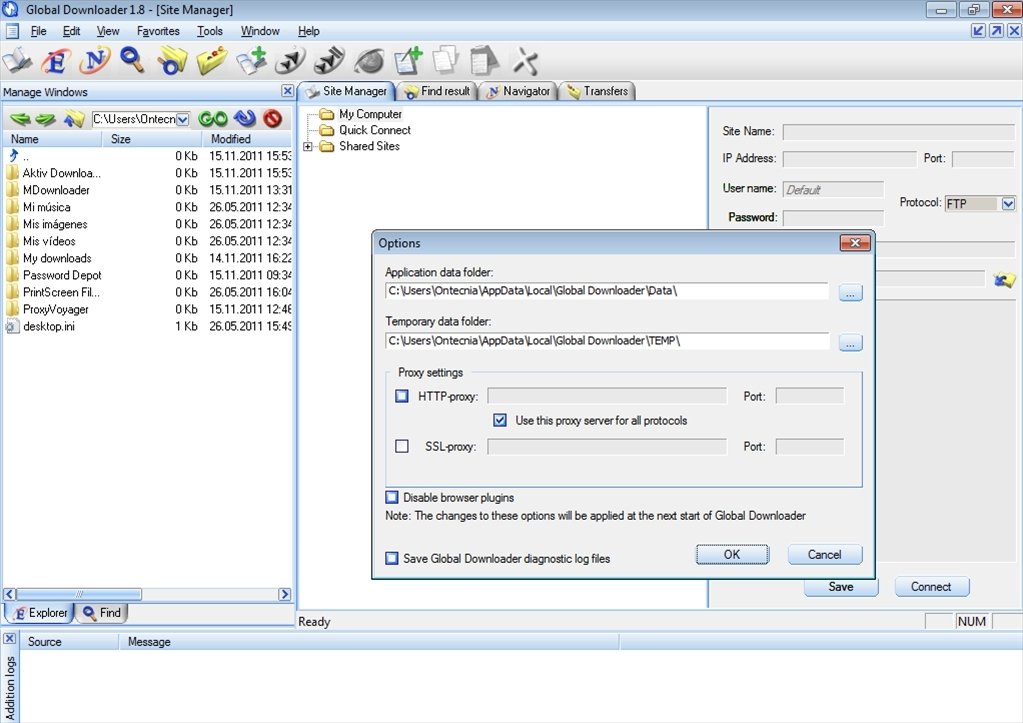Switch to the Transfers tab

[598, 91]
